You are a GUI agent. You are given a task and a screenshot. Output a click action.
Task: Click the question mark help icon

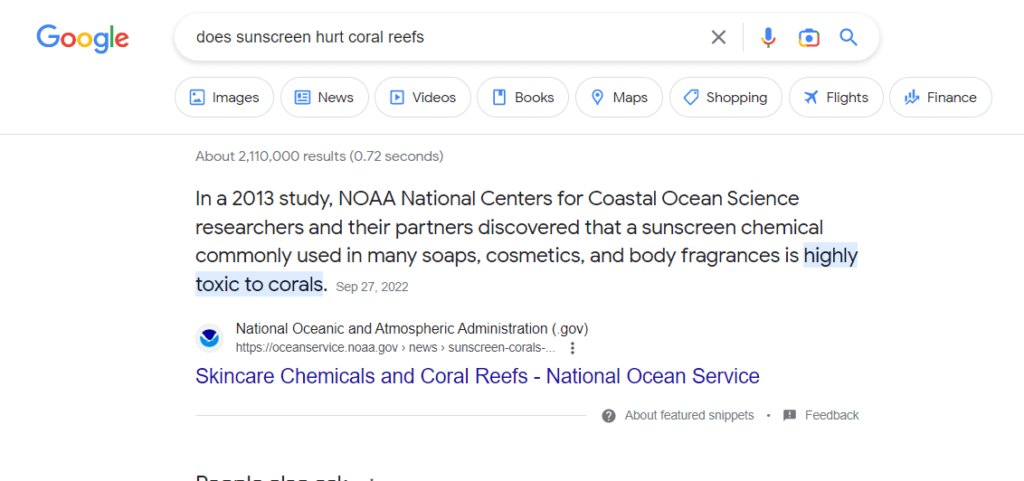coord(609,416)
